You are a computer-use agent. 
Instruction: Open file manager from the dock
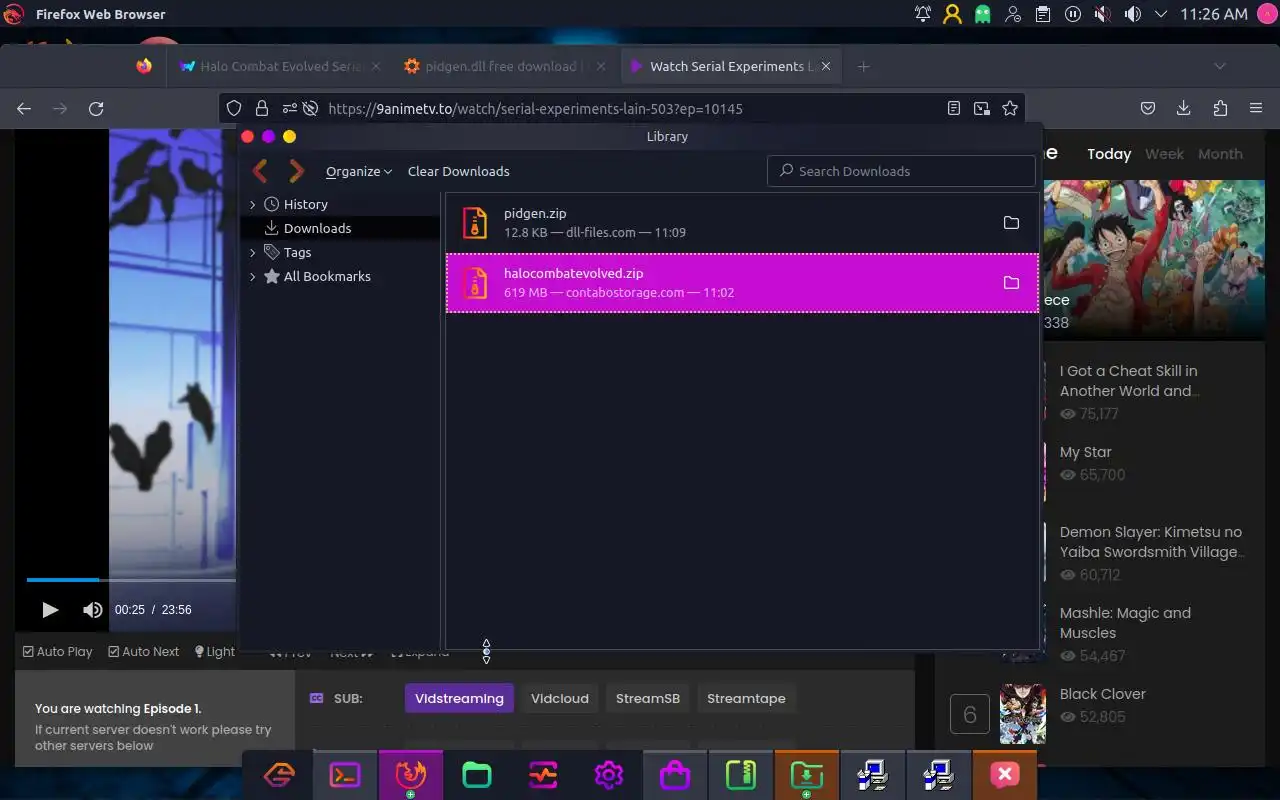tap(477, 775)
